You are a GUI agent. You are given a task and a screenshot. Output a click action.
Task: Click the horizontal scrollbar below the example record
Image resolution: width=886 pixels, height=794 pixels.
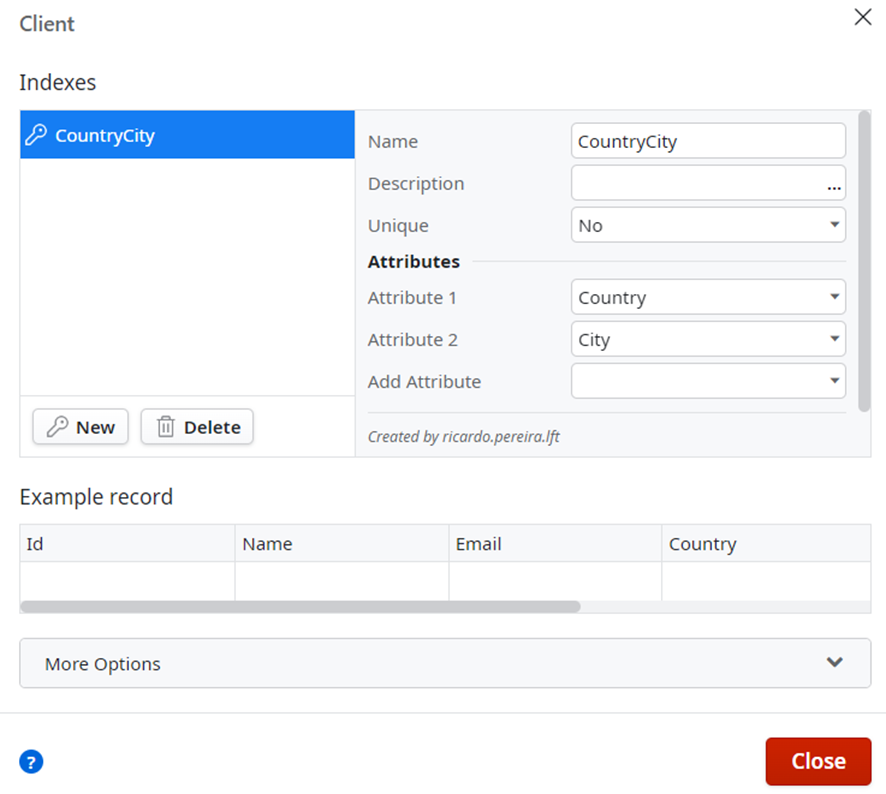coord(300,605)
